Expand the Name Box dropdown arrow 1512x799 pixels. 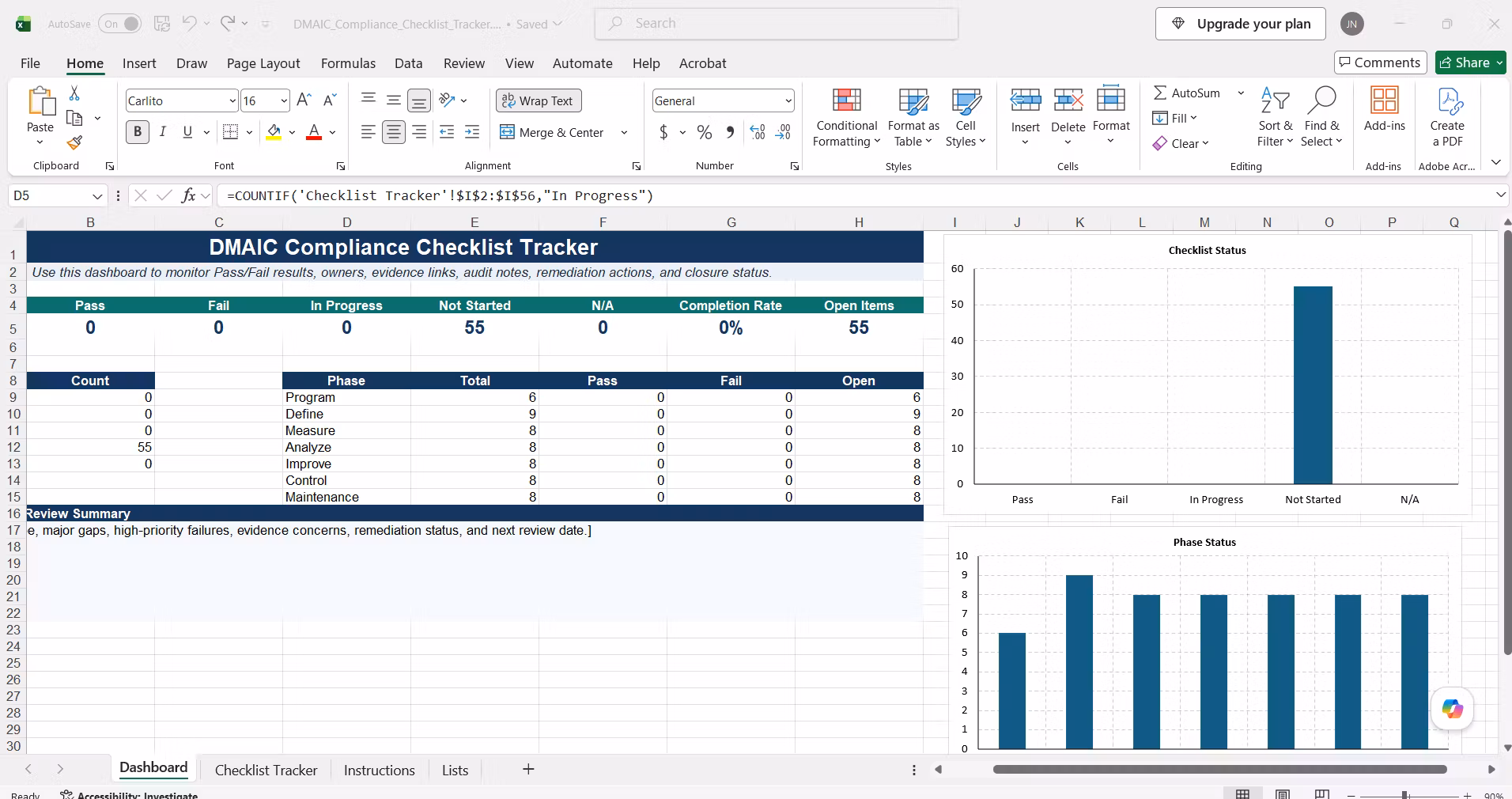click(x=97, y=195)
